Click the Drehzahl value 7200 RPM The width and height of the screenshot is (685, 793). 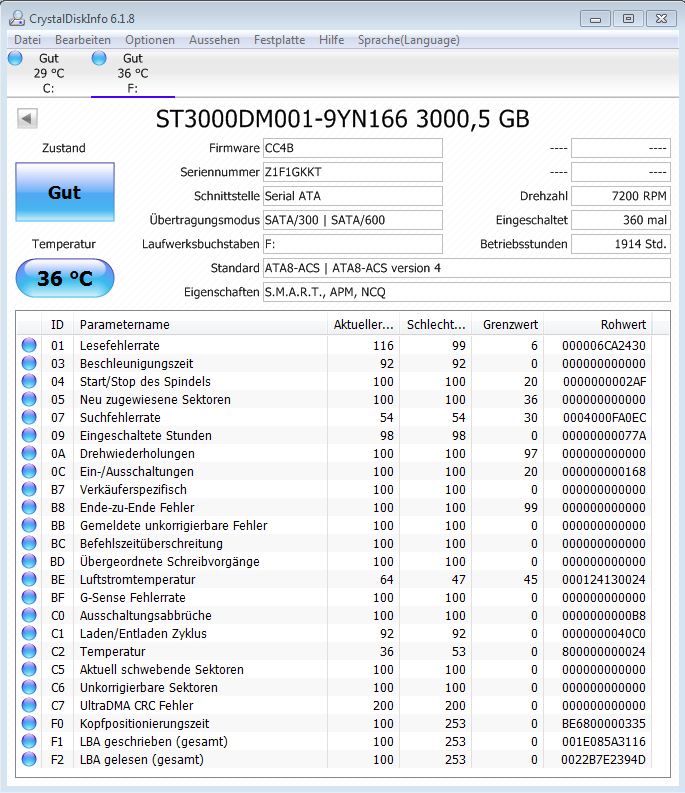point(621,196)
